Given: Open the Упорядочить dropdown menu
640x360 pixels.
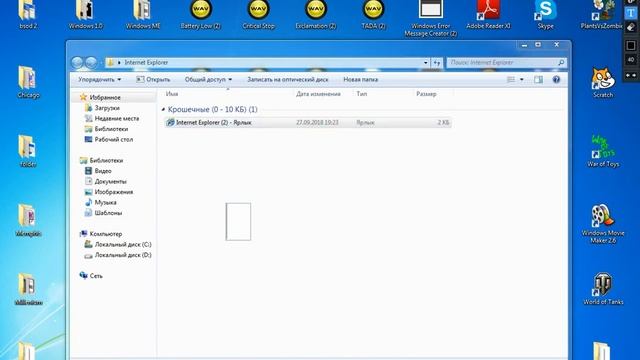Looking at the screenshot, I should click(x=99, y=80).
